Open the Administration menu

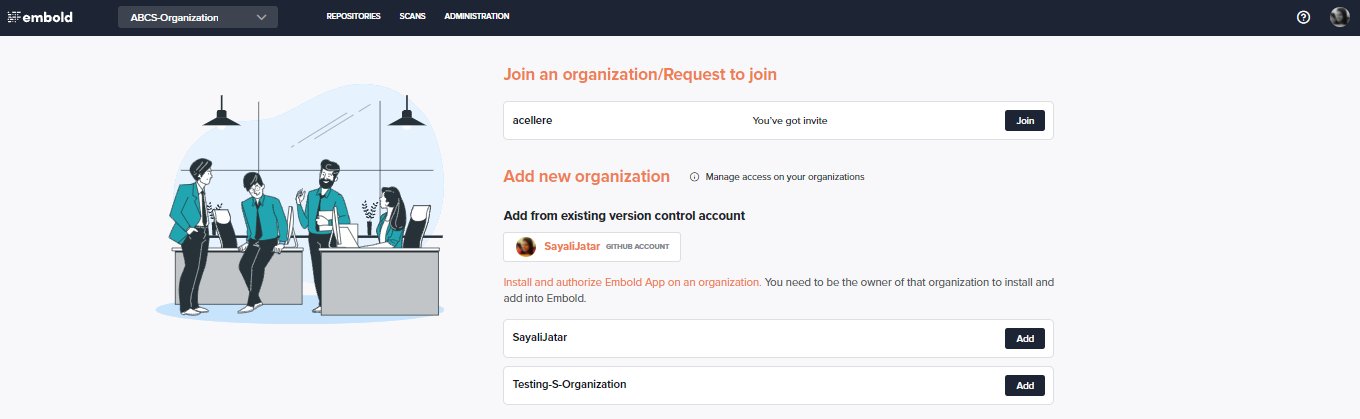click(x=477, y=16)
